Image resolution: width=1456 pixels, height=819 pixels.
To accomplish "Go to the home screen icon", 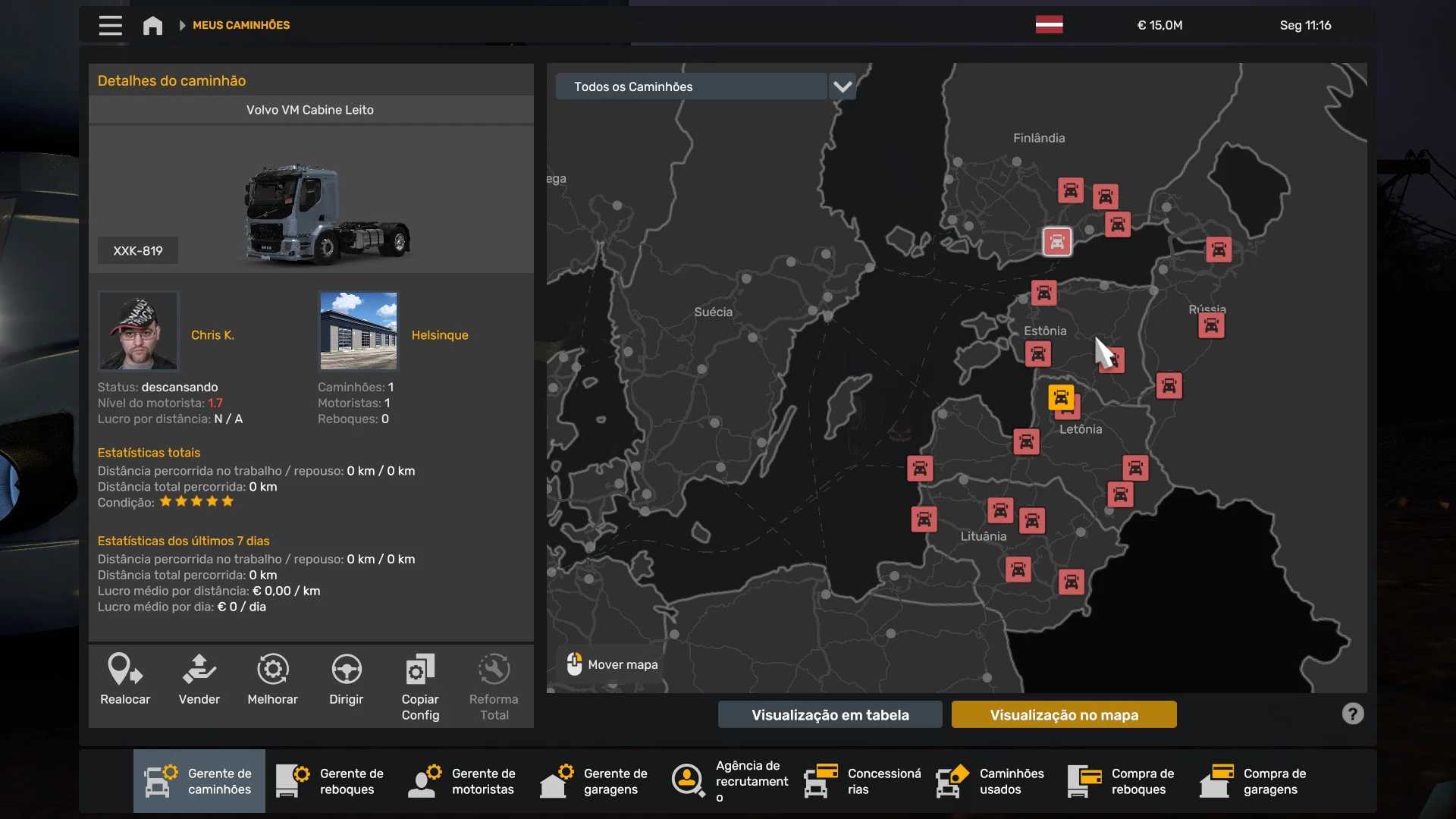I will pos(152,25).
